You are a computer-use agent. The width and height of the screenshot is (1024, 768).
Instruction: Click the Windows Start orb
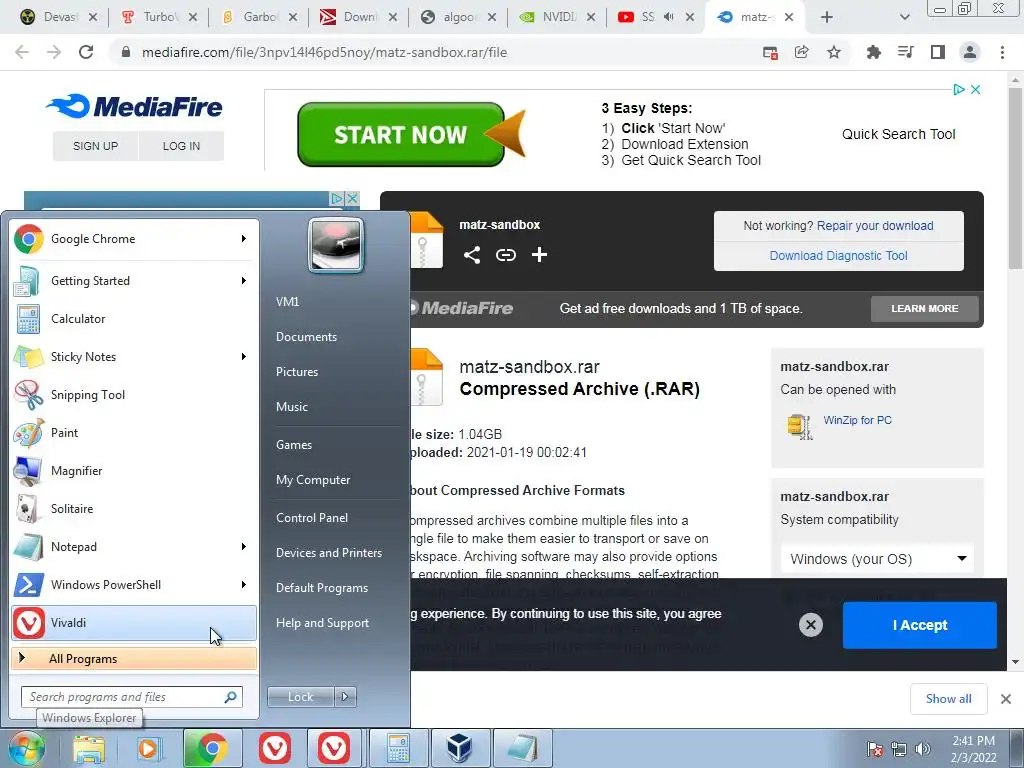click(26, 748)
